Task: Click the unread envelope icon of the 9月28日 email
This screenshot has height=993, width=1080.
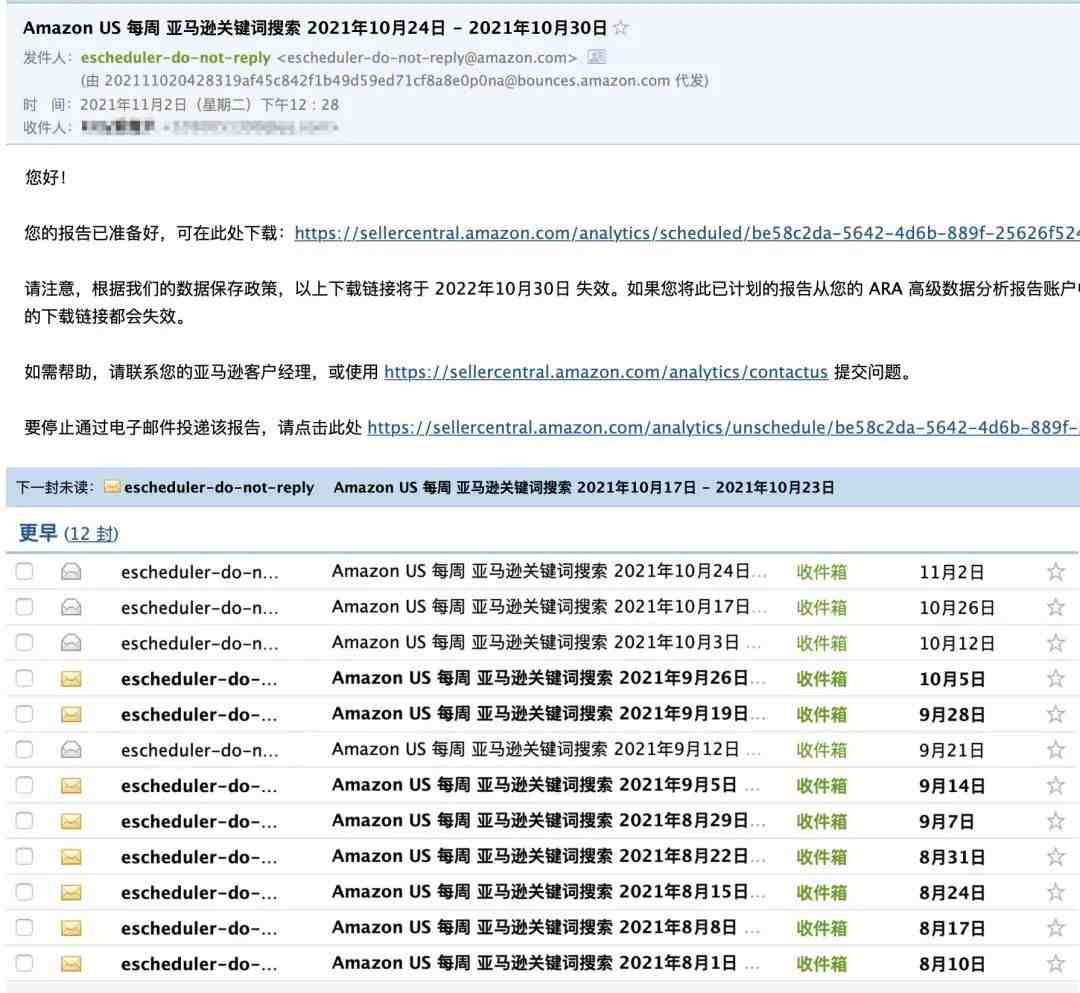Action: pos(71,714)
